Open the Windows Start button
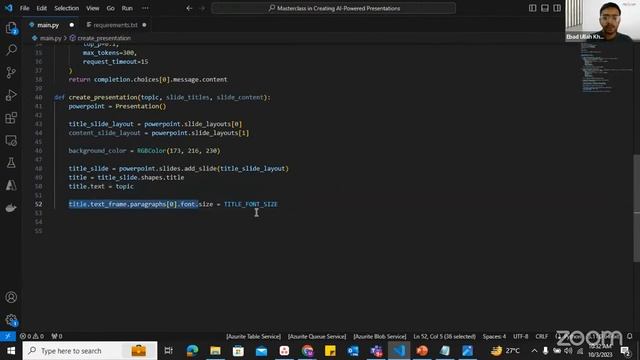 [11, 351]
